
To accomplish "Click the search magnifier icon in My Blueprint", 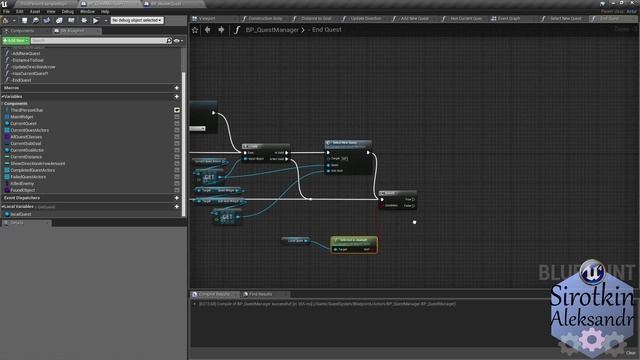I will pyautogui.click(x=169, y=40).
